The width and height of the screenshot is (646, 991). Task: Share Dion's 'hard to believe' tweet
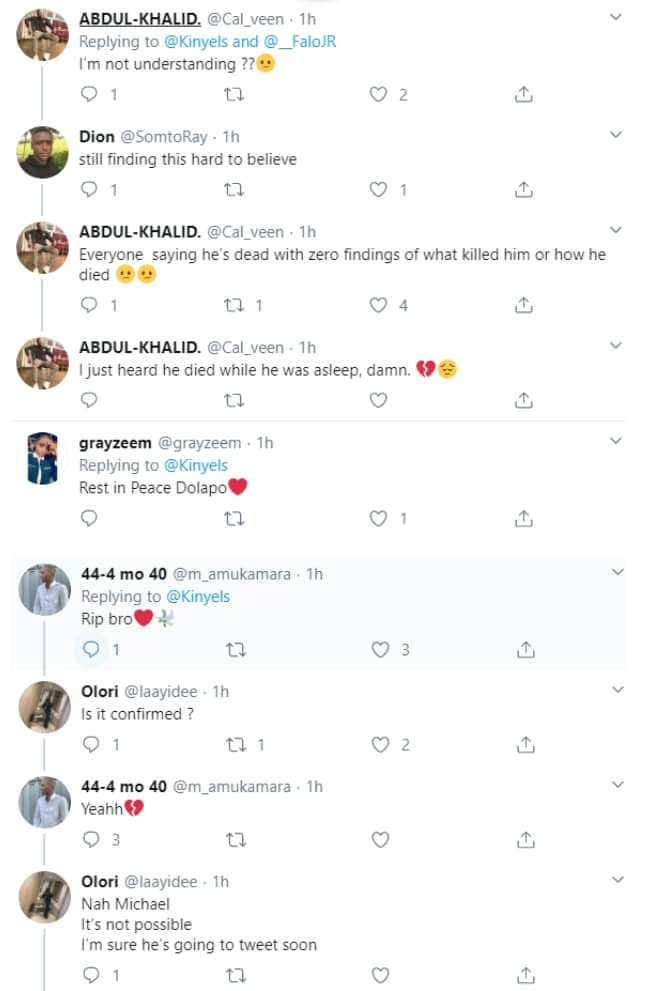pos(523,190)
